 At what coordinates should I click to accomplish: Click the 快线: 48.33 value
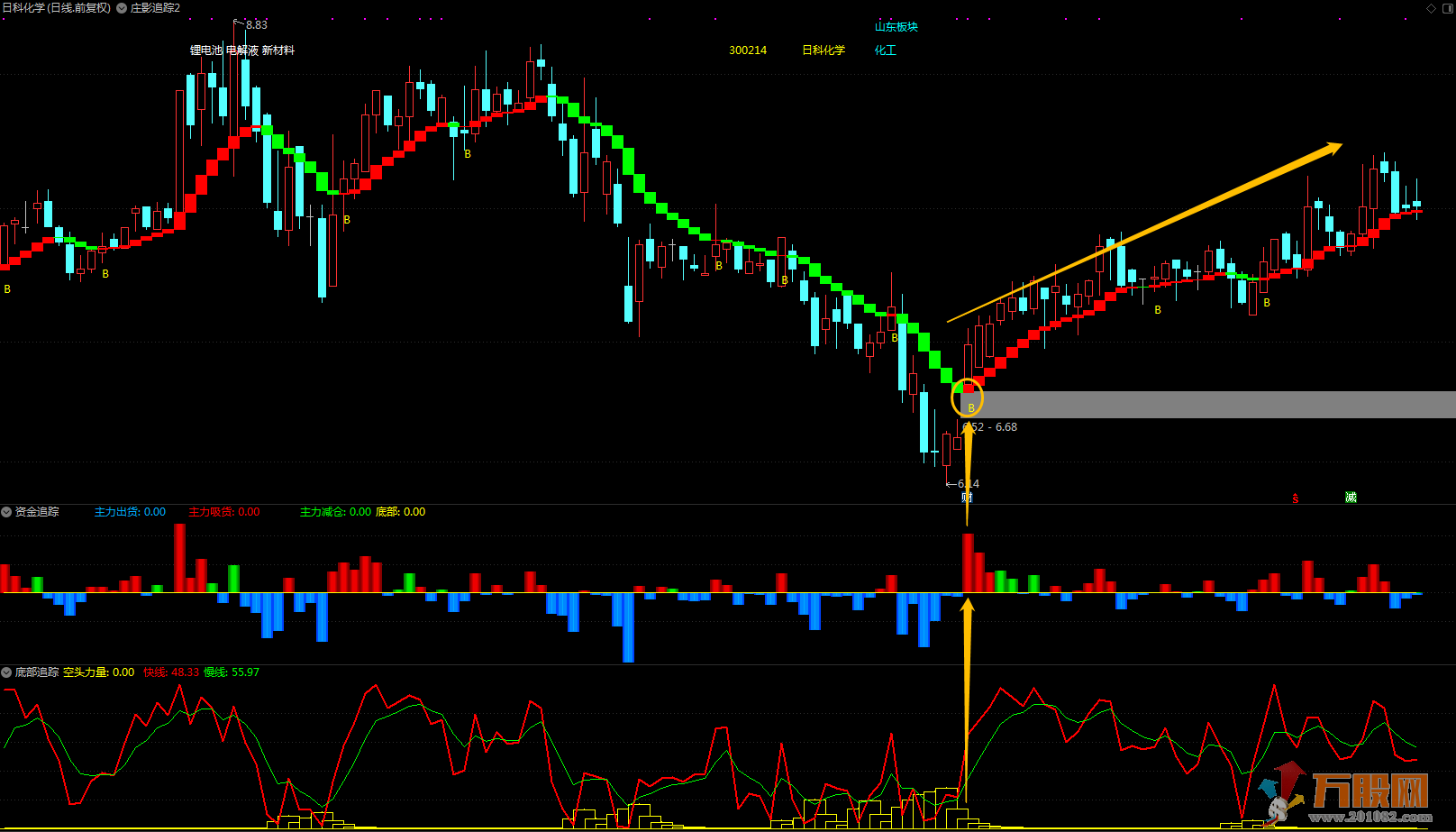(171, 672)
